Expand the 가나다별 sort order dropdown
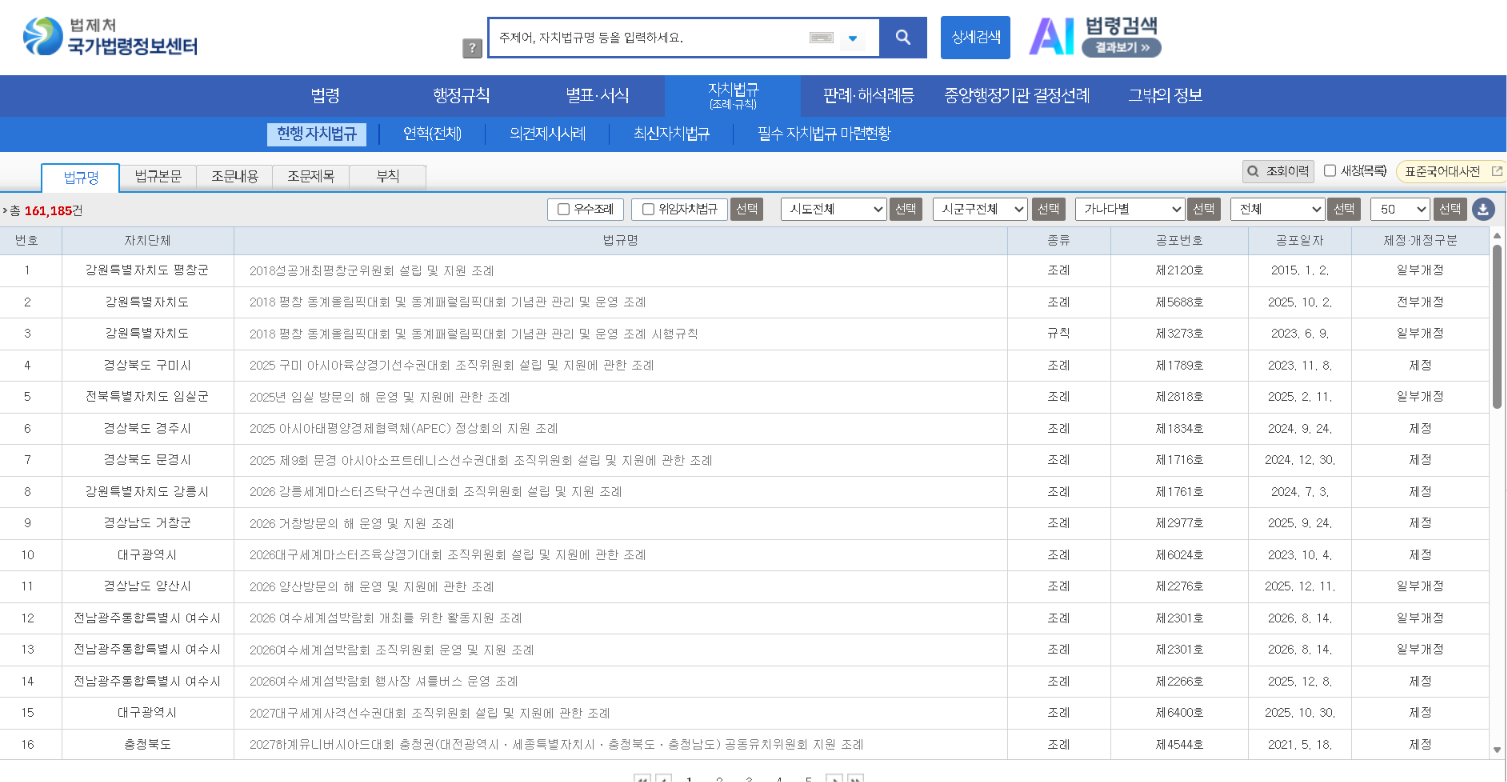 [x=1130, y=209]
